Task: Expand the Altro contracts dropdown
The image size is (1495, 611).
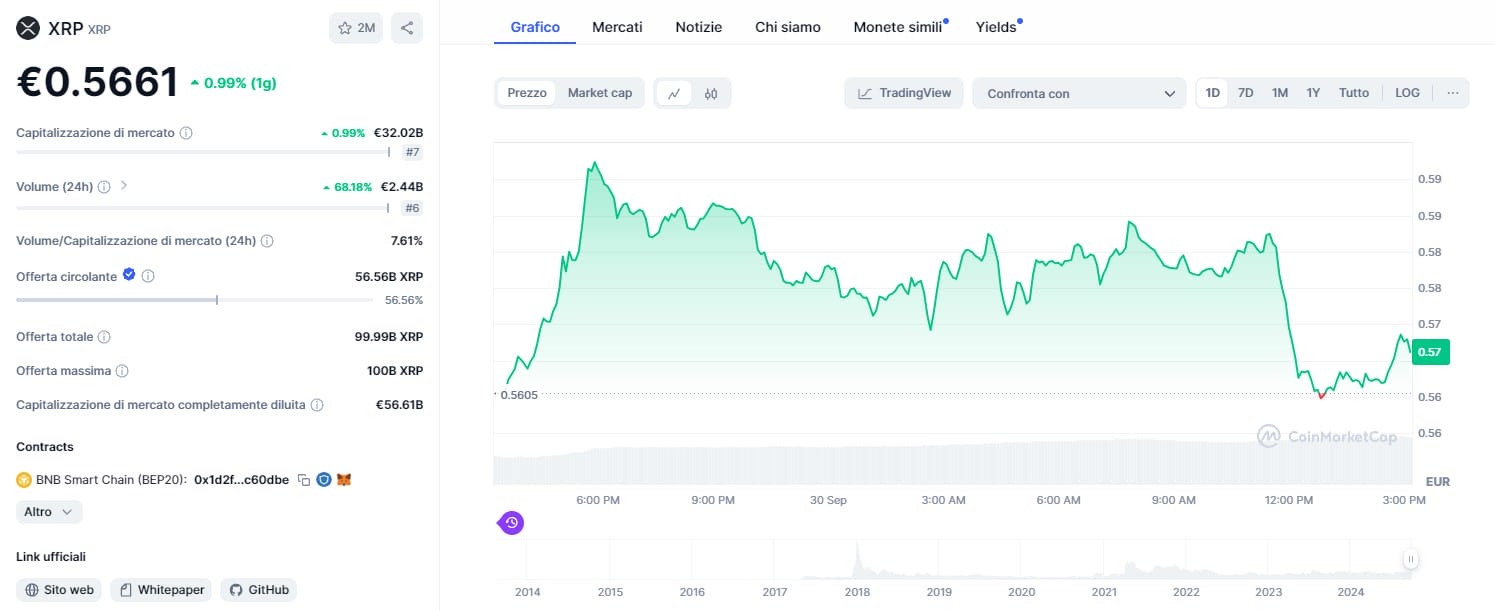Action: tap(49, 512)
